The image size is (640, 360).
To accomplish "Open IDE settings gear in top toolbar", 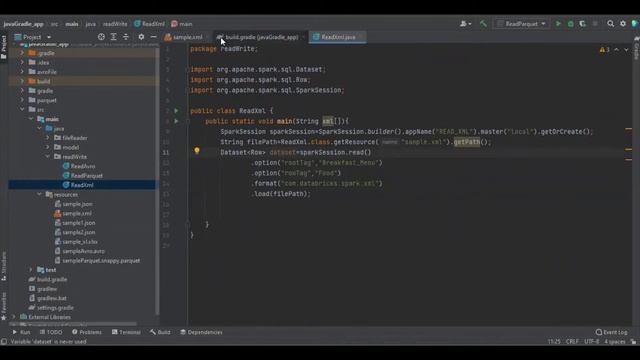I will 623,24.
